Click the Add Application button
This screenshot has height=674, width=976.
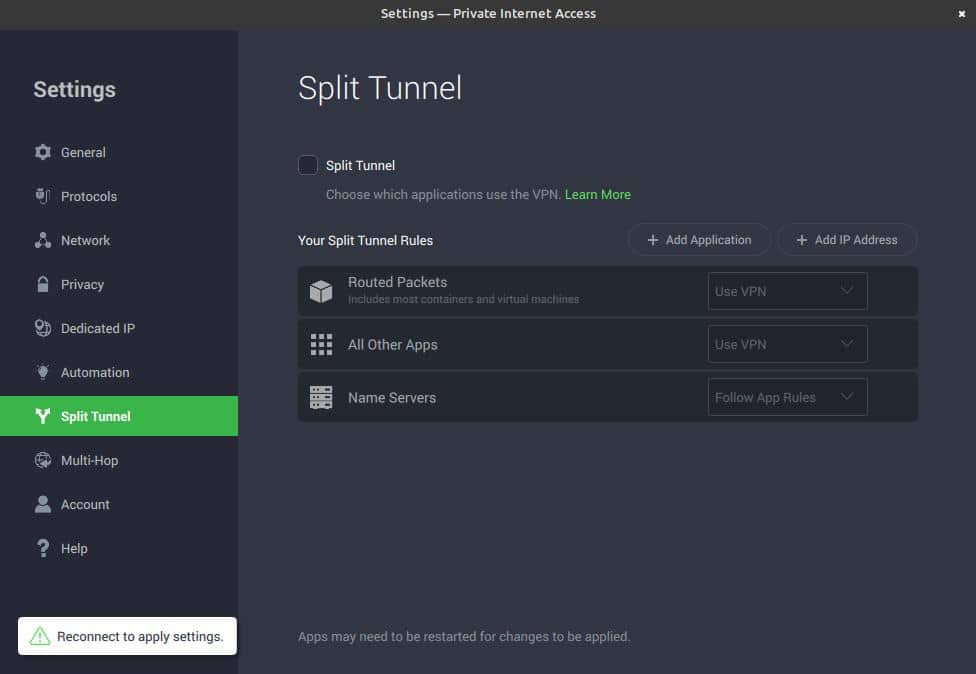pyautogui.click(x=700, y=240)
